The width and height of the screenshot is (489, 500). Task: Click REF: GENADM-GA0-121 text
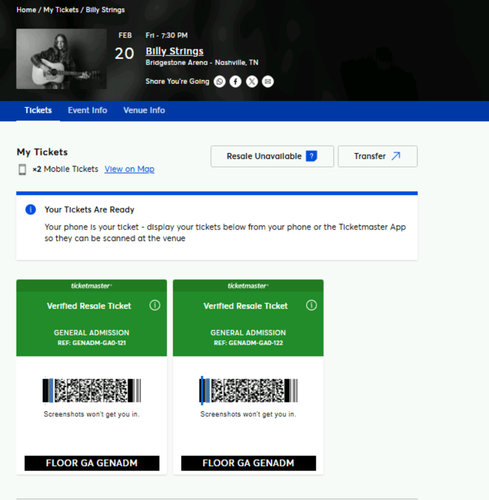click(x=92, y=343)
